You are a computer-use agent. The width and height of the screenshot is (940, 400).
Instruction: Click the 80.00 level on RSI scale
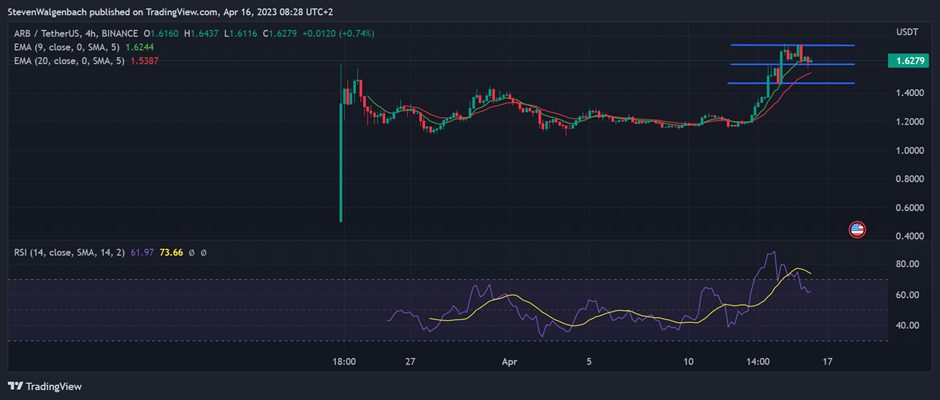(x=906, y=264)
